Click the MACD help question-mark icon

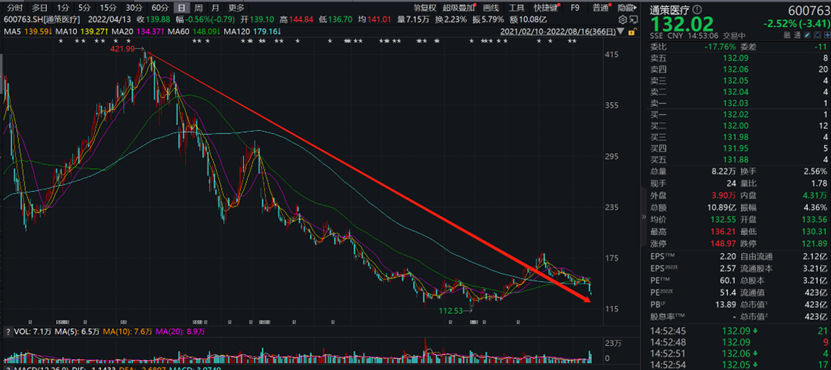pos(7,368)
